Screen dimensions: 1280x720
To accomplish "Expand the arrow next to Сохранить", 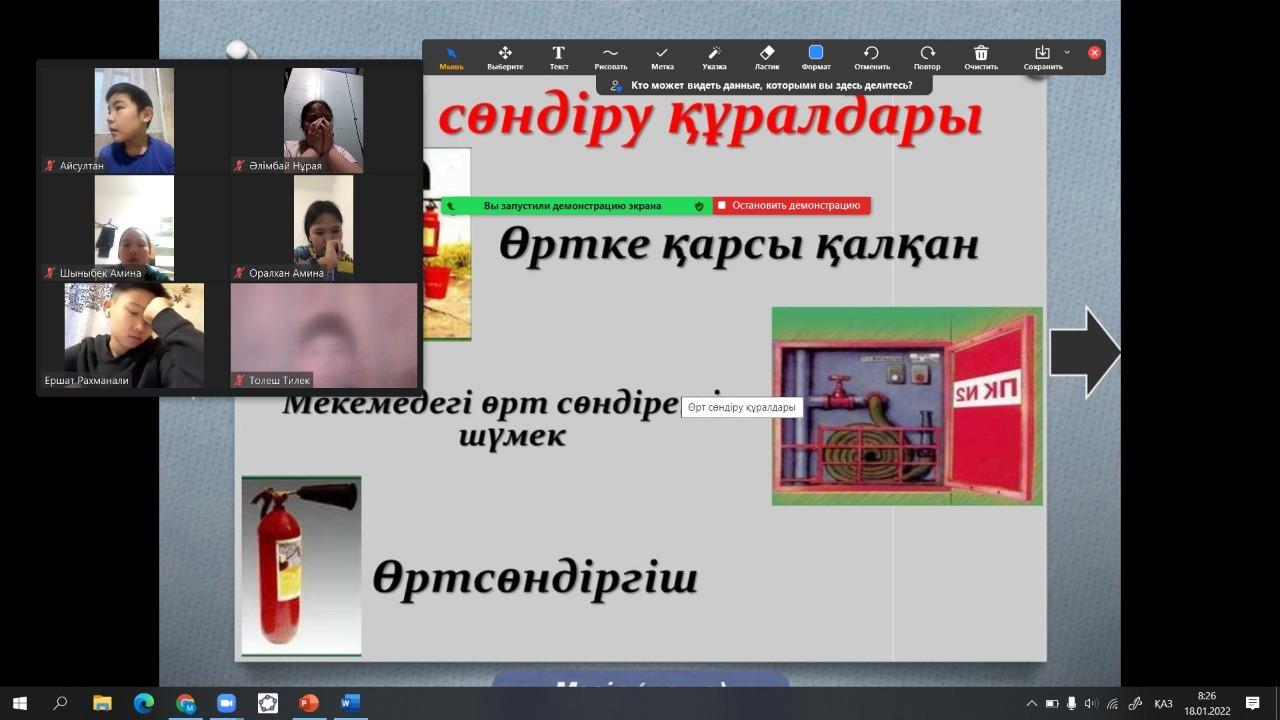I will pyautogui.click(x=1067, y=52).
